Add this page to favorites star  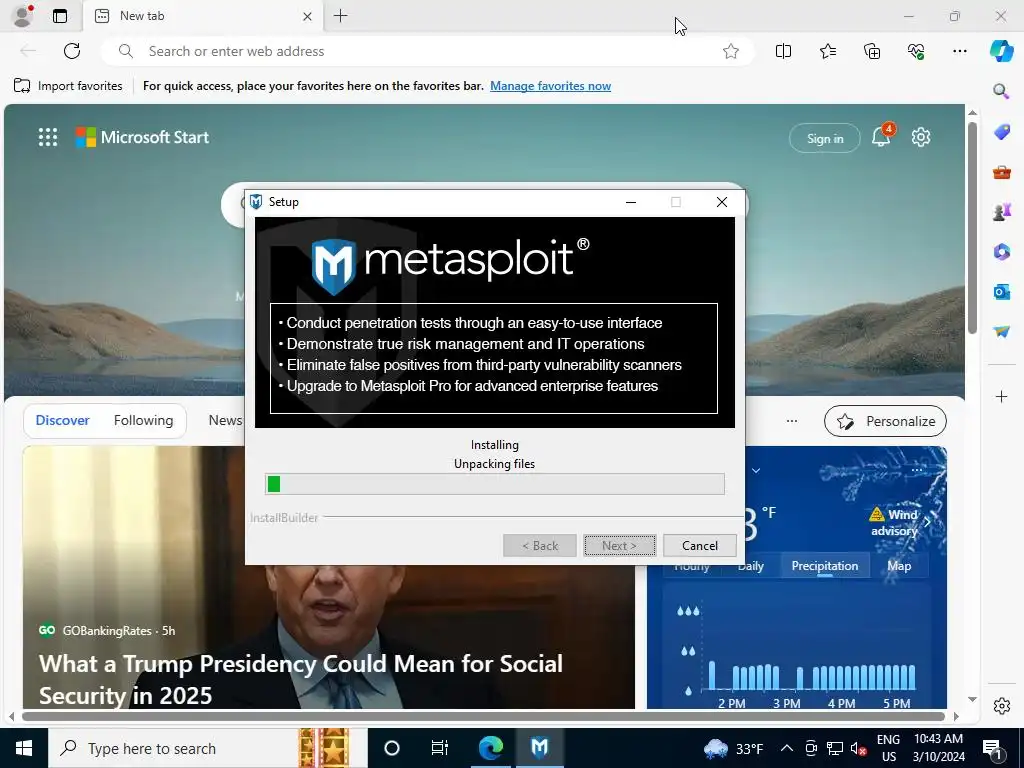[x=731, y=51]
